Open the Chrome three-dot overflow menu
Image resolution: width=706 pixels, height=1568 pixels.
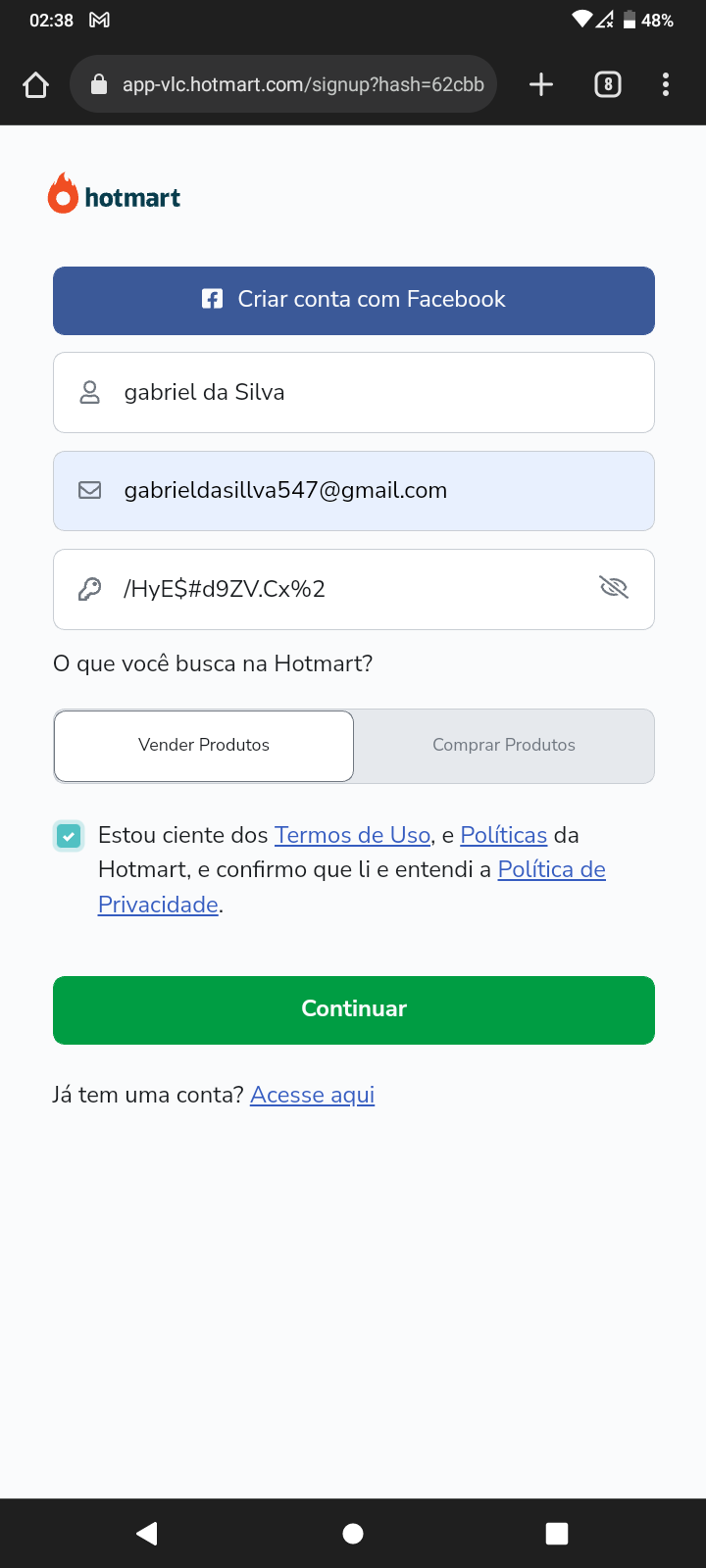pyautogui.click(x=666, y=84)
